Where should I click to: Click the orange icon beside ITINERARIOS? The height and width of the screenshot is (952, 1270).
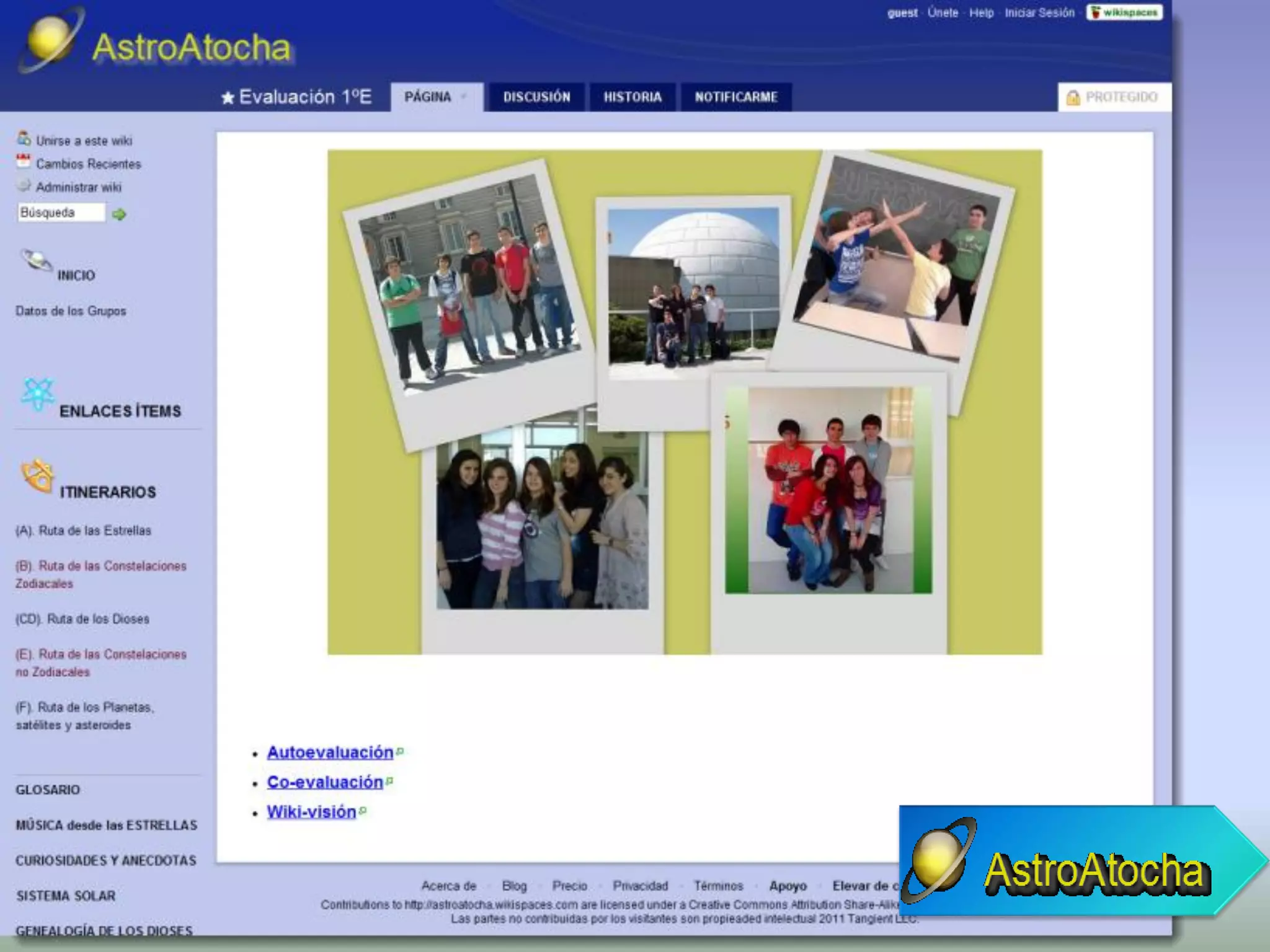(x=37, y=476)
